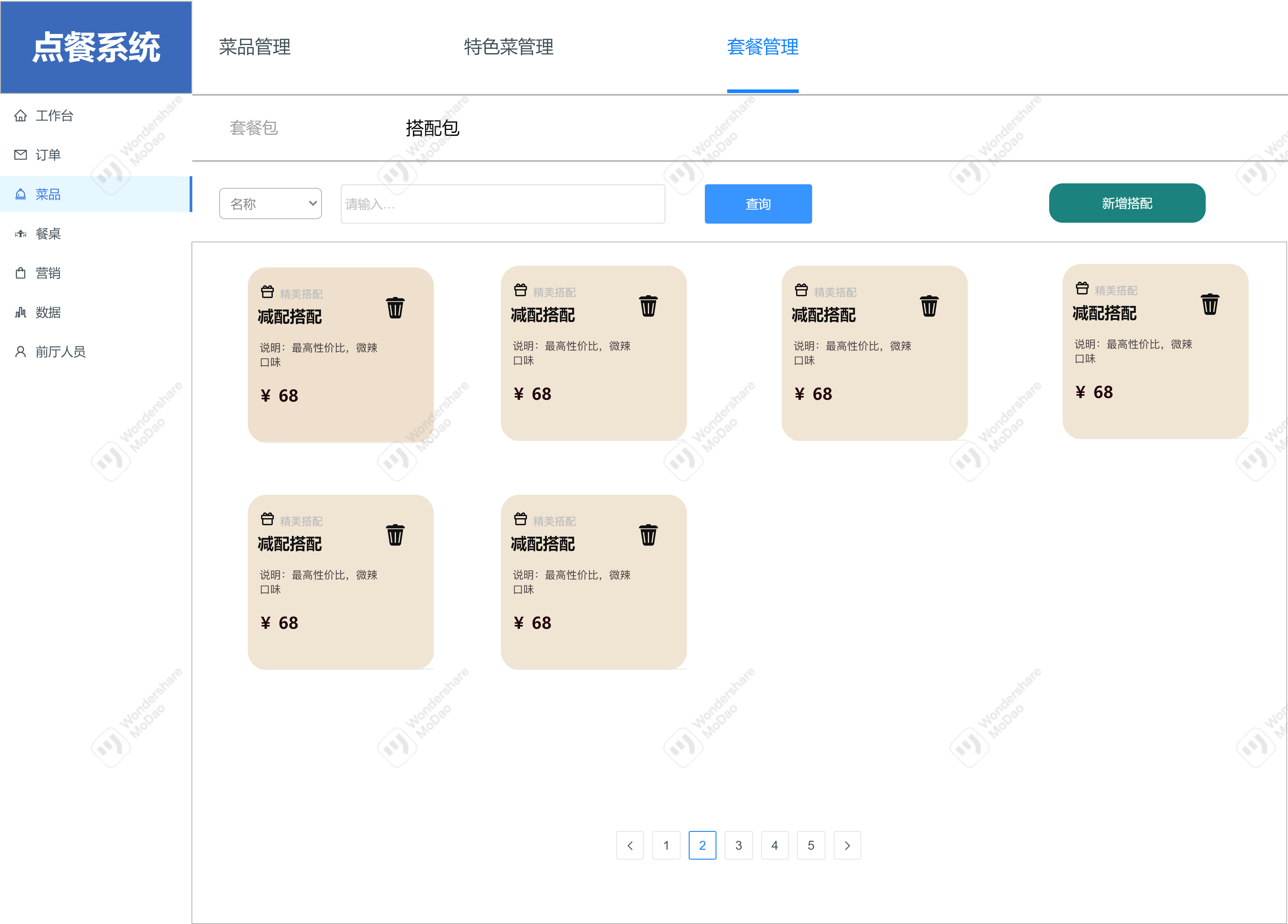The width and height of the screenshot is (1288, 924).
Task: Click gift icon on first top-row card
Action: 267,292
